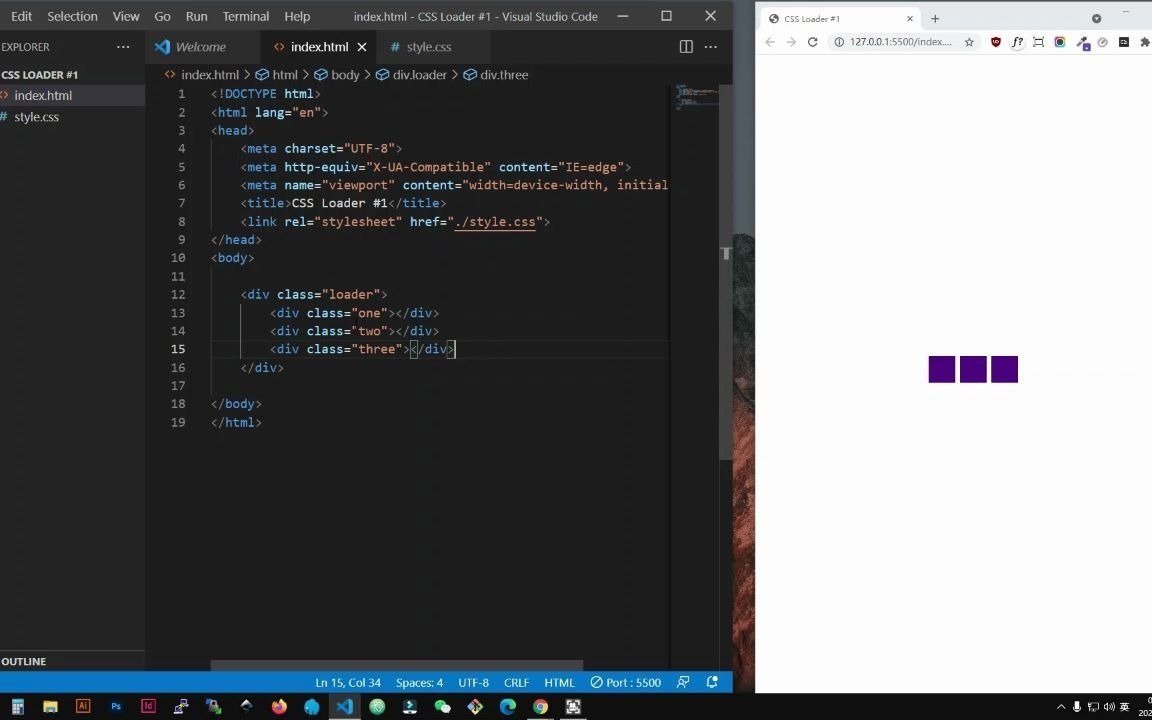Expand the Explorer panel's more actions ellipsis
Image resolution: width=1152 pixels, height=720 pixels.
pyautogui.click(x=123, y=46)
